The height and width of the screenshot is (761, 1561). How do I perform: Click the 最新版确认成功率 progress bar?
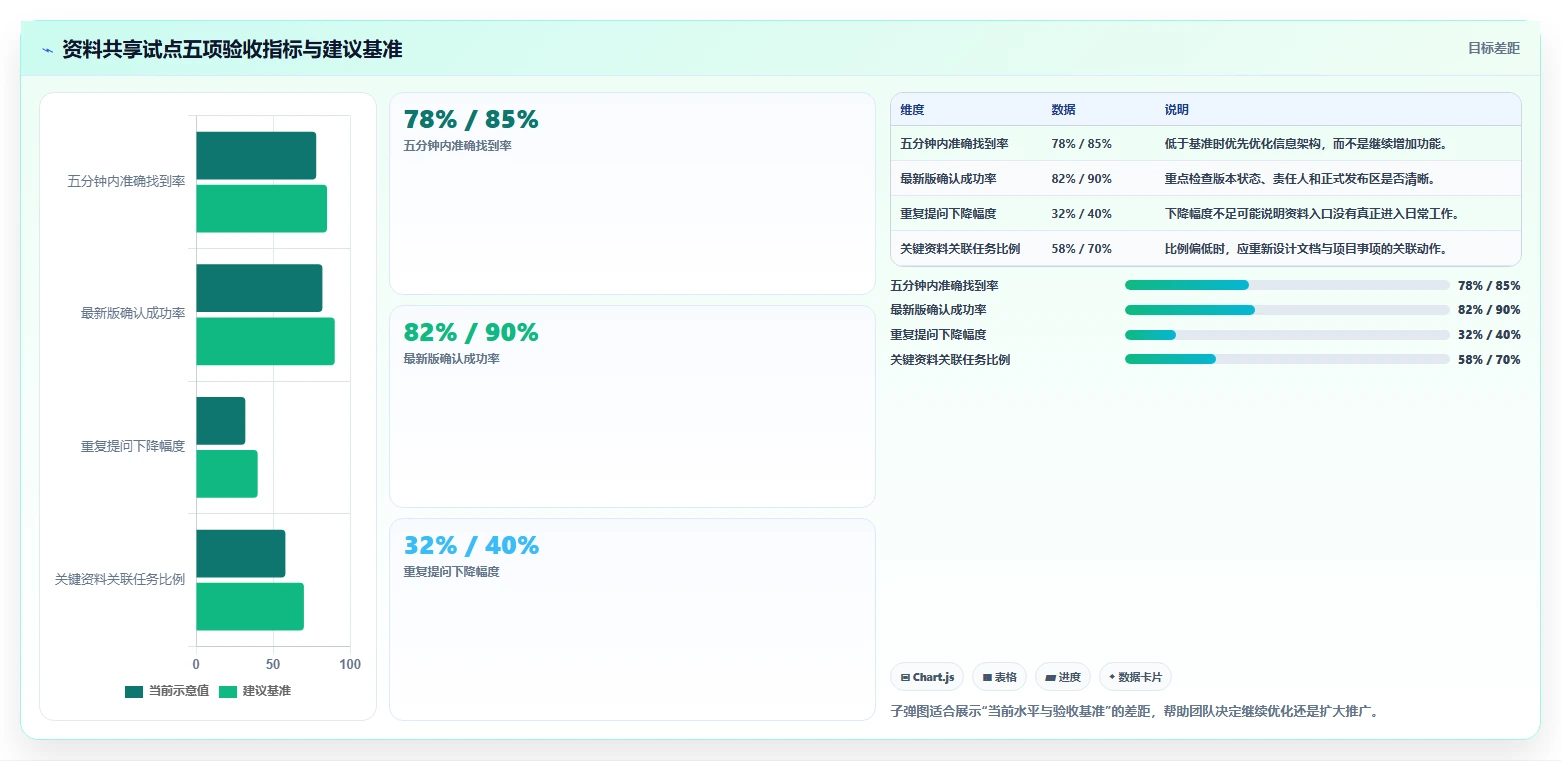(1287, 310)
